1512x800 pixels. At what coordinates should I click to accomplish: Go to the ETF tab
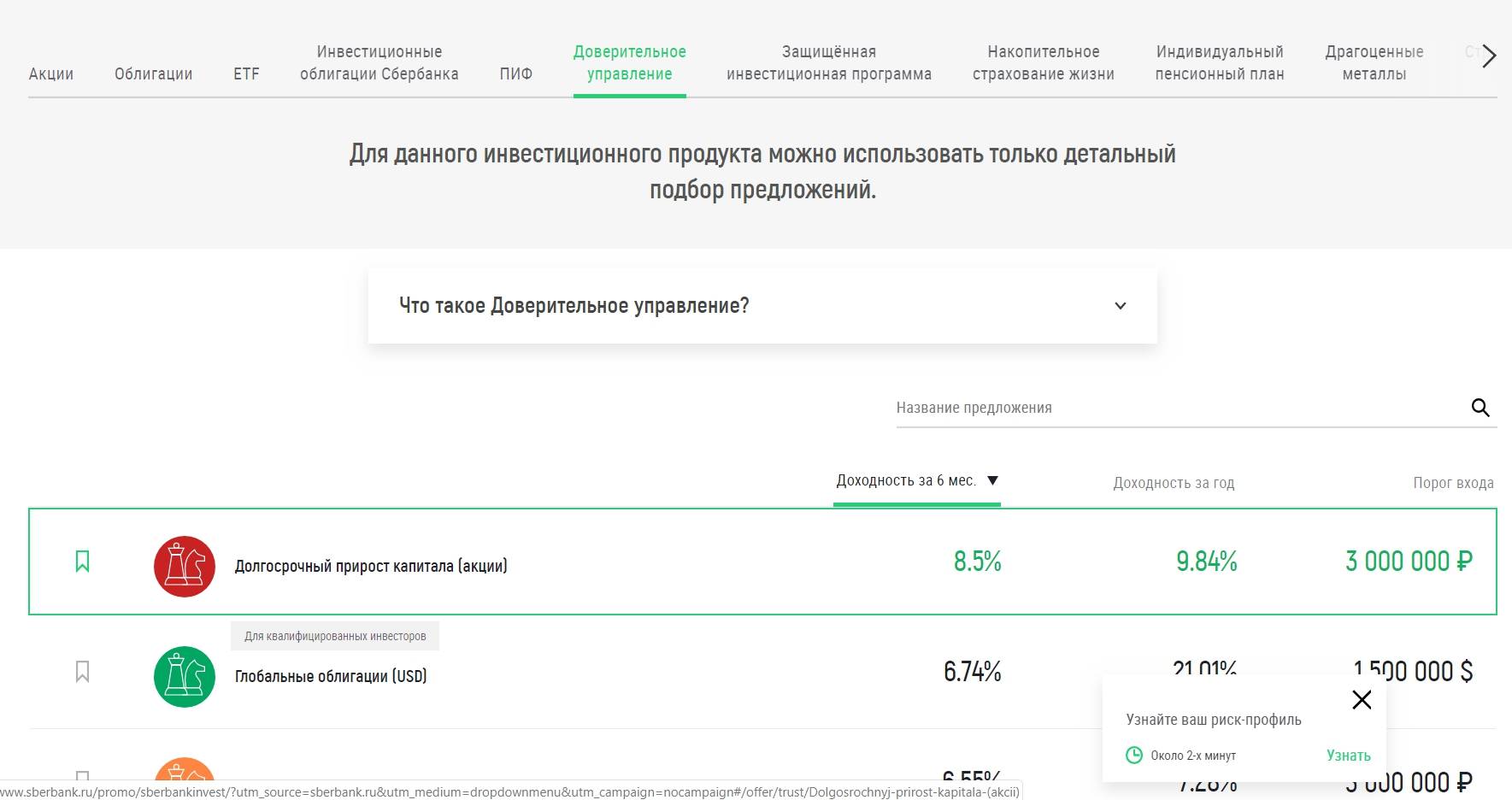tap(246, 74)
